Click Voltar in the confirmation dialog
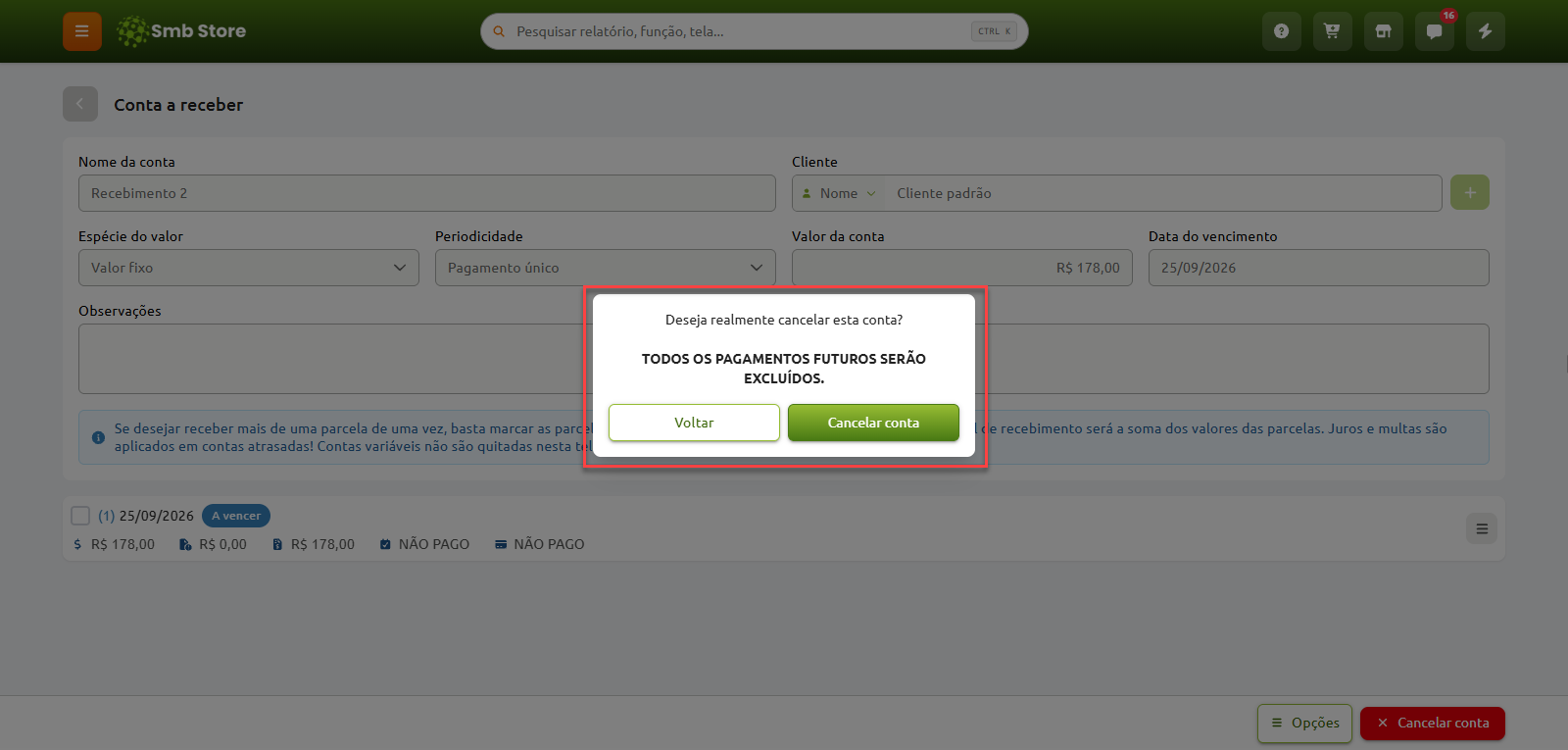This screenshot has height=750, width=1568. click(694, 423)
